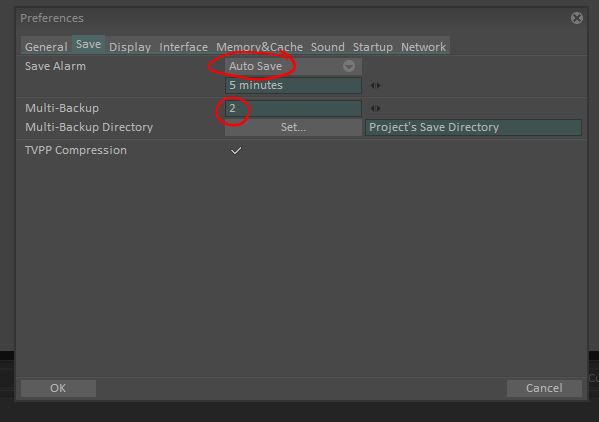Click the Set... button for backup directory
Screen dimensions: 599x422
point(293,127)
